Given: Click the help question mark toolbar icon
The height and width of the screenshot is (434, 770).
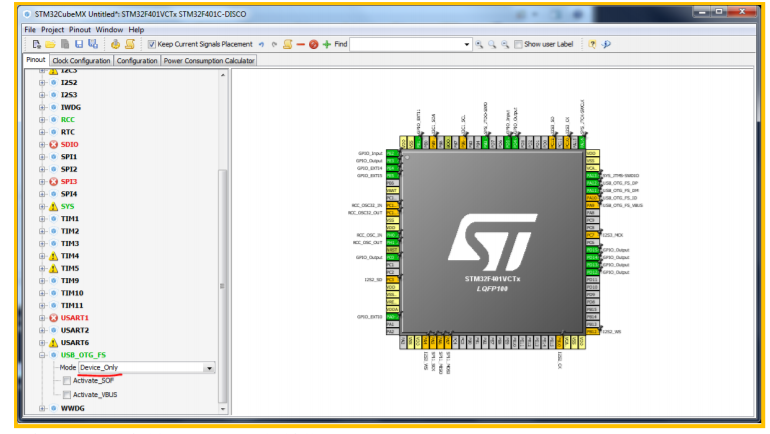Looking at the screenshot, I should (x=592, y=44).
